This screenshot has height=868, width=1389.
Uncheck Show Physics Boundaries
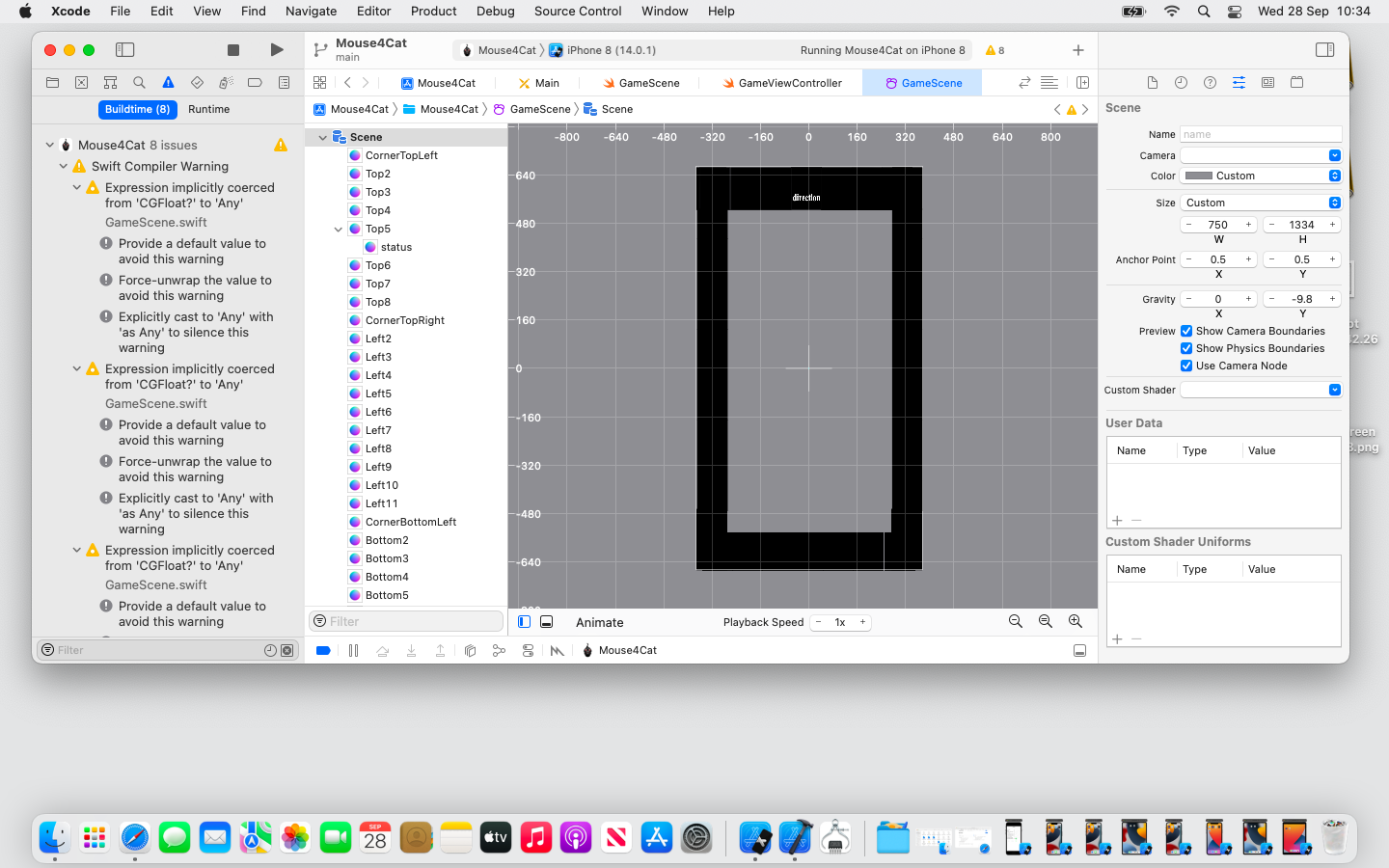pos(1186,348)
